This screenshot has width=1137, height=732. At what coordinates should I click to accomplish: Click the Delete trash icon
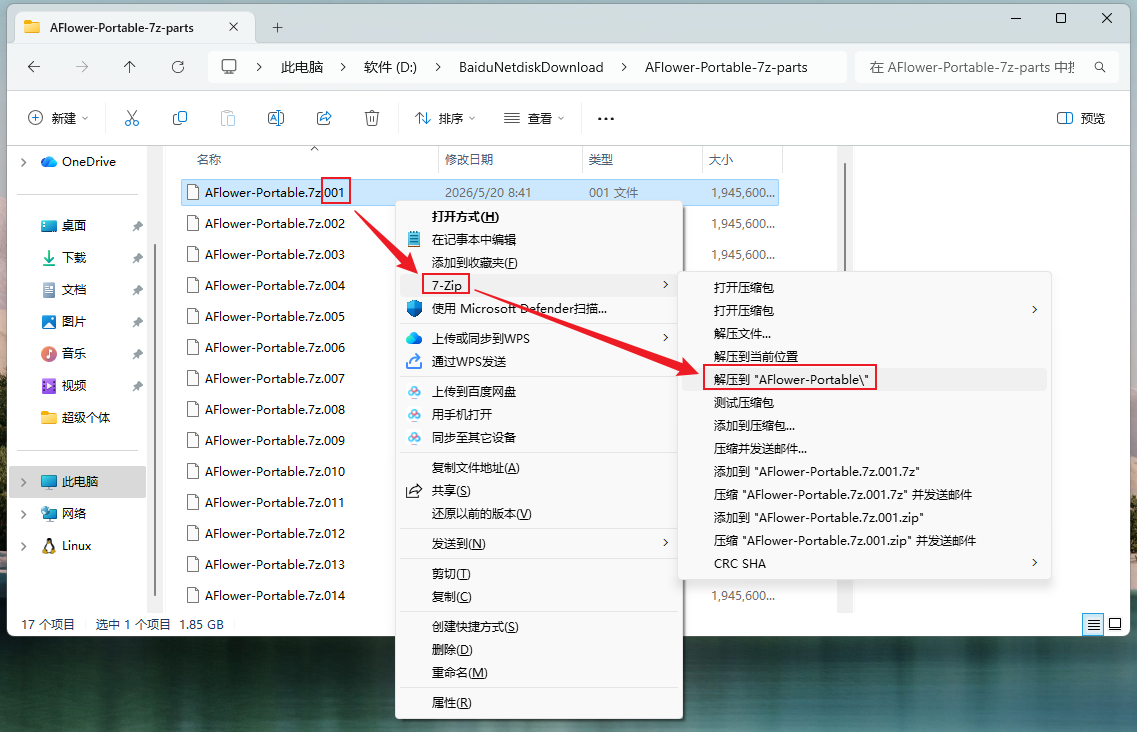pyautogui.click(x=372, y=118)
